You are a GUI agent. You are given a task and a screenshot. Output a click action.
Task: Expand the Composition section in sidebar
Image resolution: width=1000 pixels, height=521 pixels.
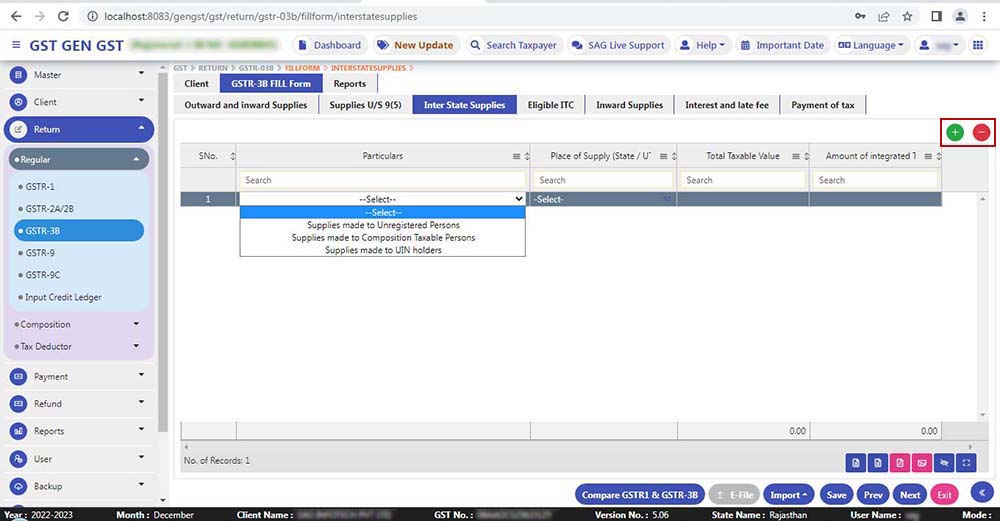coord(80,324)
